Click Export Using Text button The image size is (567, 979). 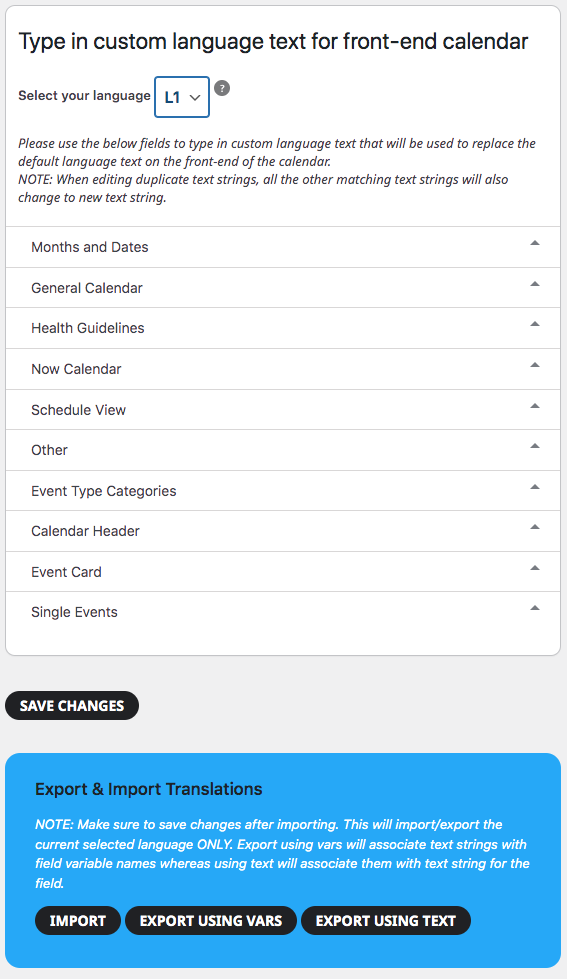coord(385,920)
